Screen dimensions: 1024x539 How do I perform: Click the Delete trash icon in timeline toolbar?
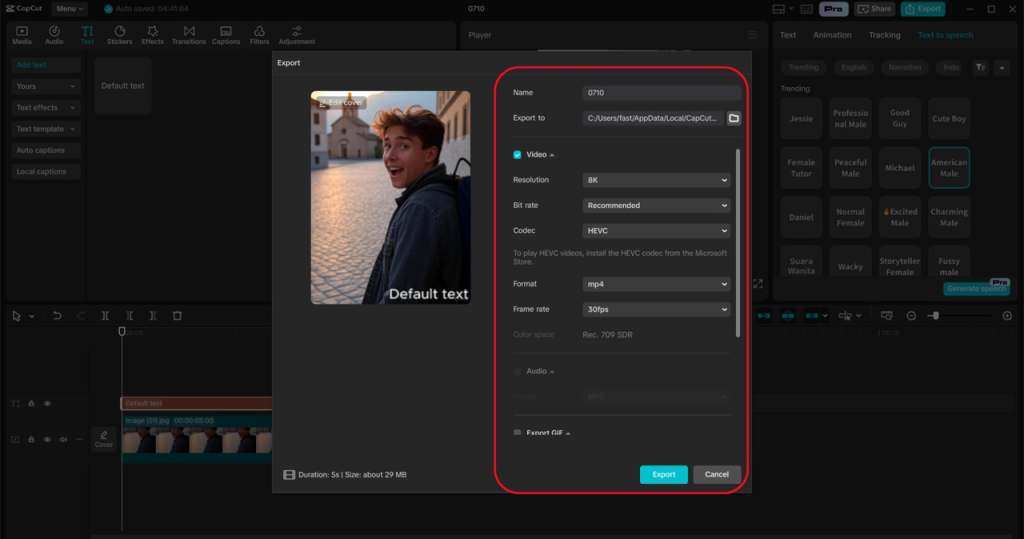[x=177, y=316]
